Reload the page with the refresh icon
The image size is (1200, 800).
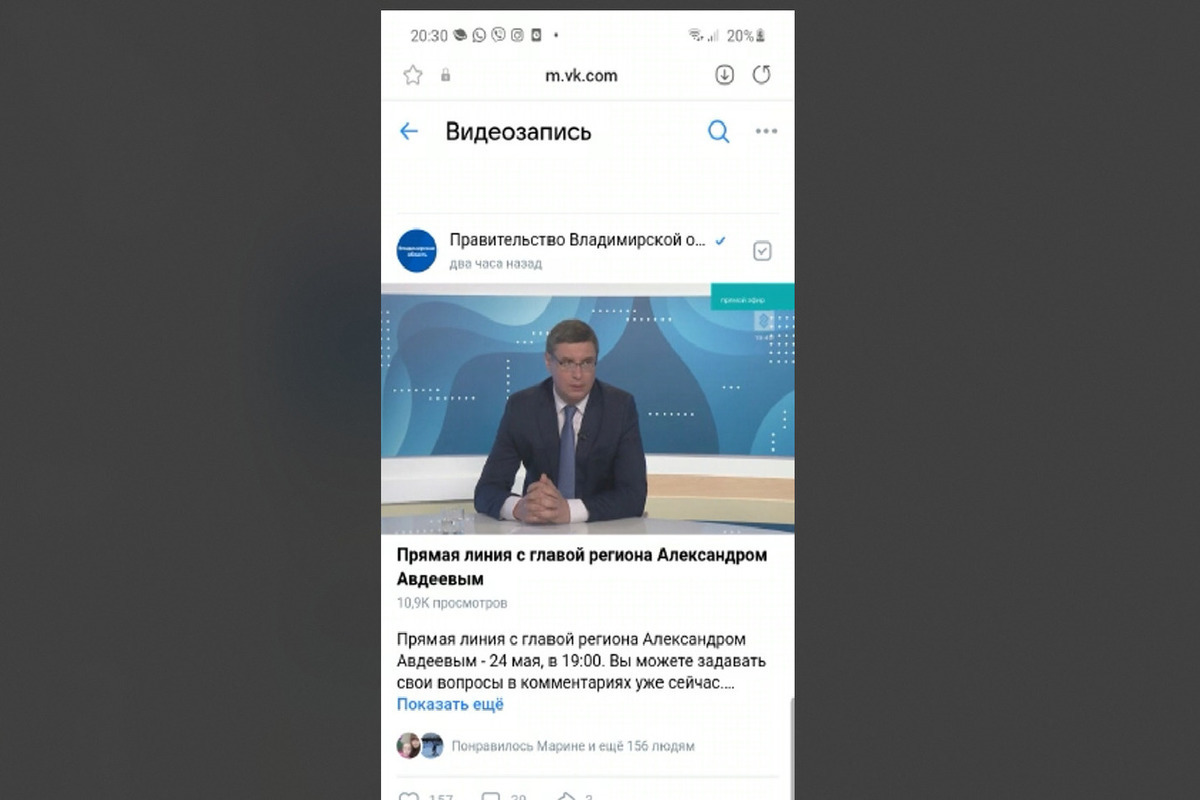[x=762, y=75]
